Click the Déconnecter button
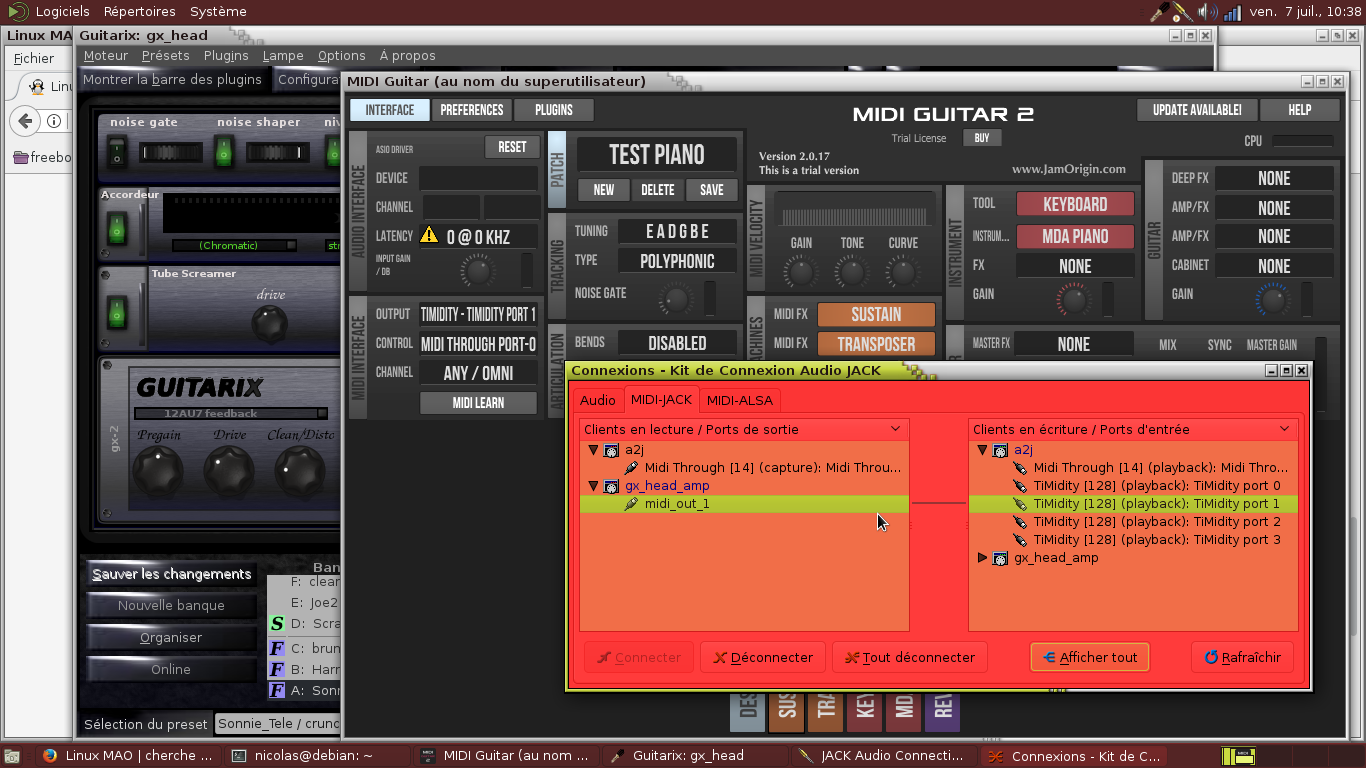Viewport: 1366px width, 768px height. pos(763,658)
